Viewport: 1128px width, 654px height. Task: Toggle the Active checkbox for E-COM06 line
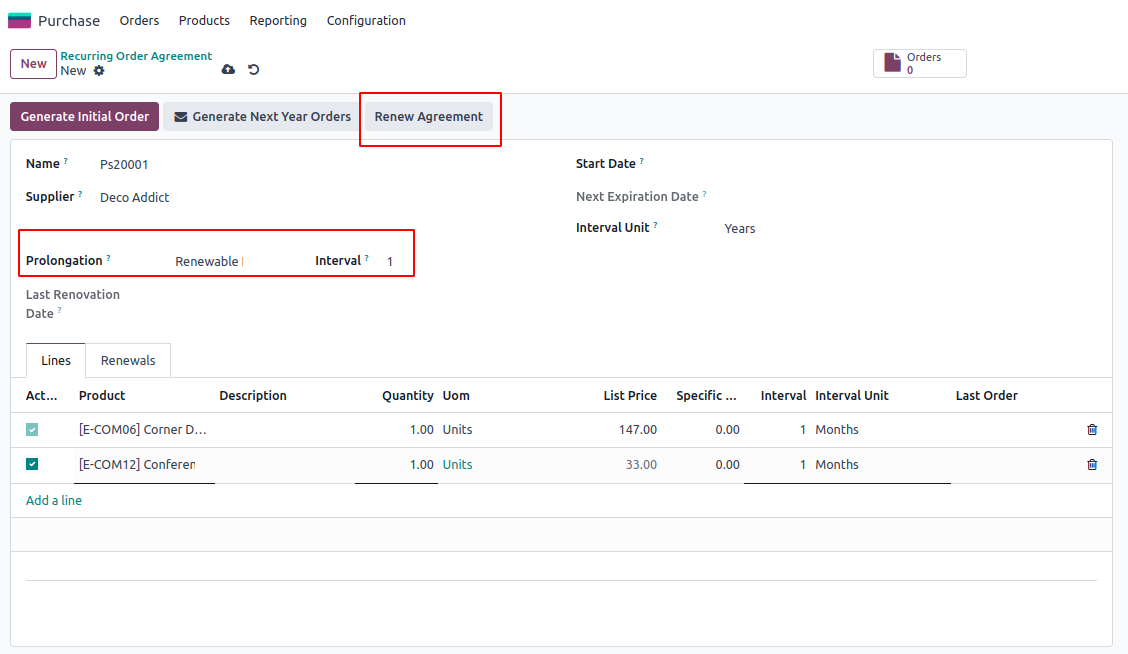pyautogui.click(x=32, y=430)
